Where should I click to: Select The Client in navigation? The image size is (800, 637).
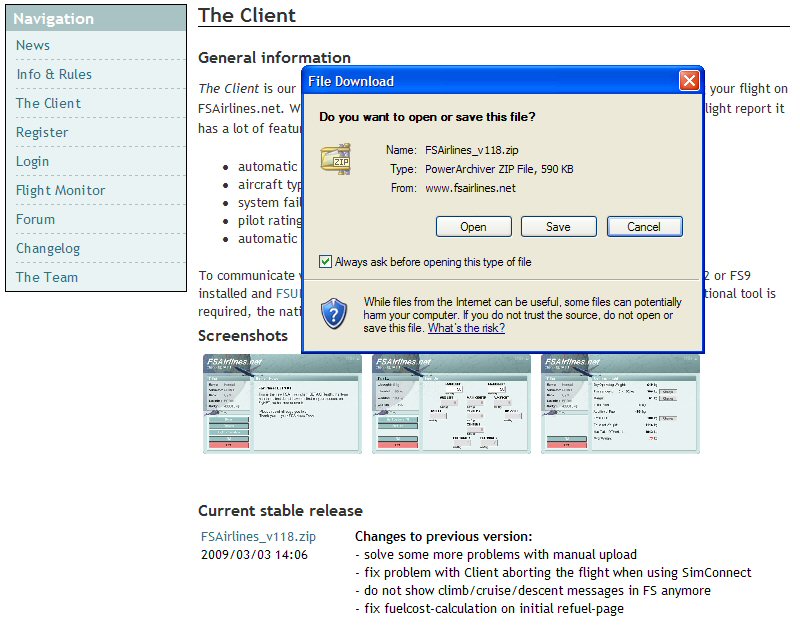click(x=48, y=104)
